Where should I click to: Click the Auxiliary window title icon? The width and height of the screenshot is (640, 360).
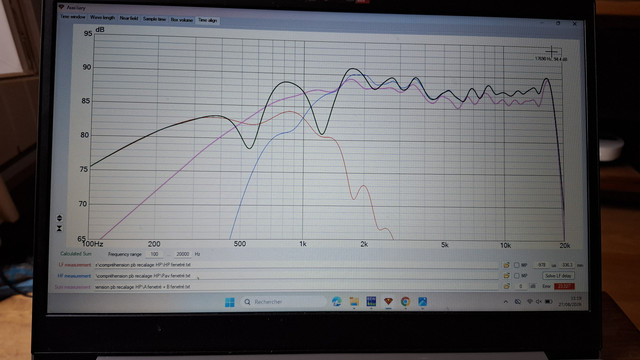[62, 7]
